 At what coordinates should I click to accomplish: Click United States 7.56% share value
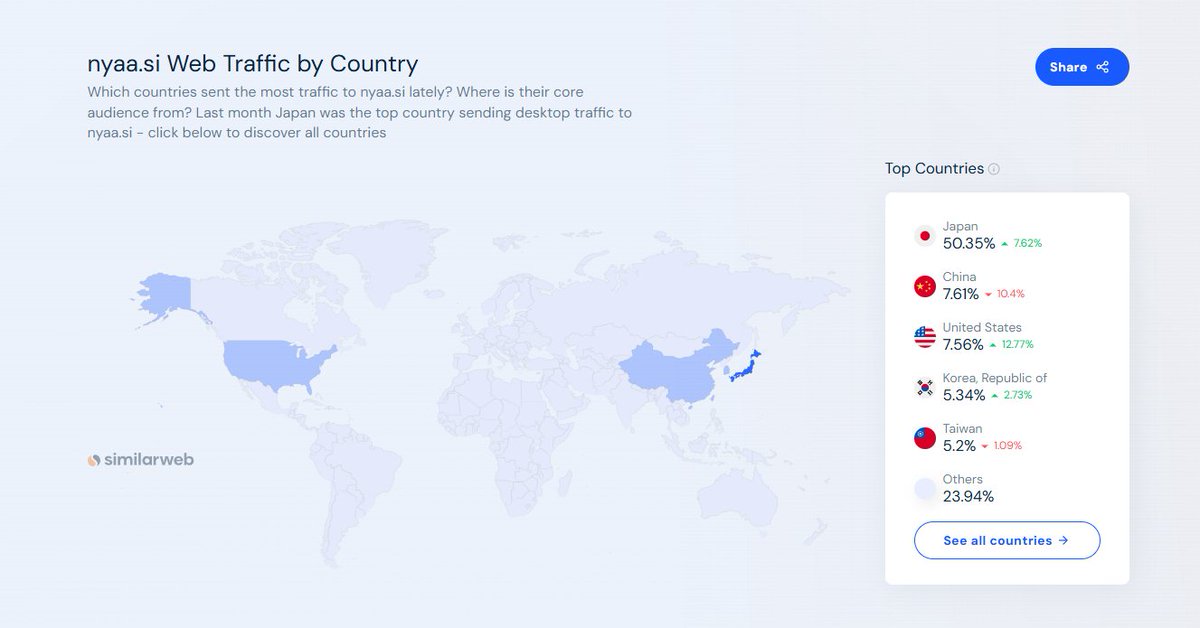point(963,344)
